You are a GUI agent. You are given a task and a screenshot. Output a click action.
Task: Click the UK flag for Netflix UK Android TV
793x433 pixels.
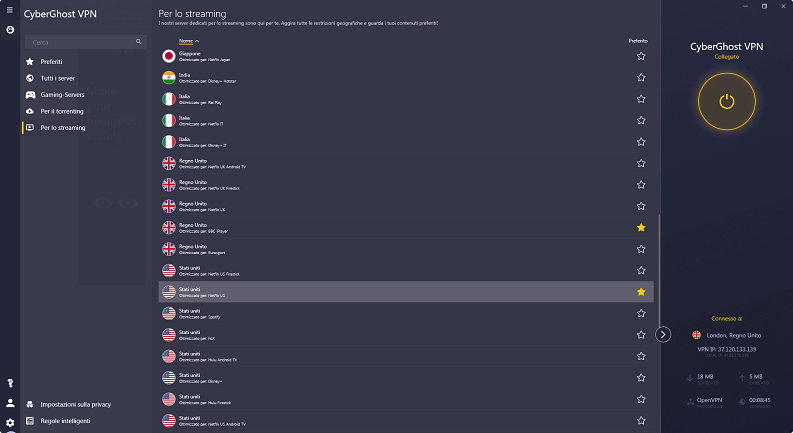[x=169, y=163]
